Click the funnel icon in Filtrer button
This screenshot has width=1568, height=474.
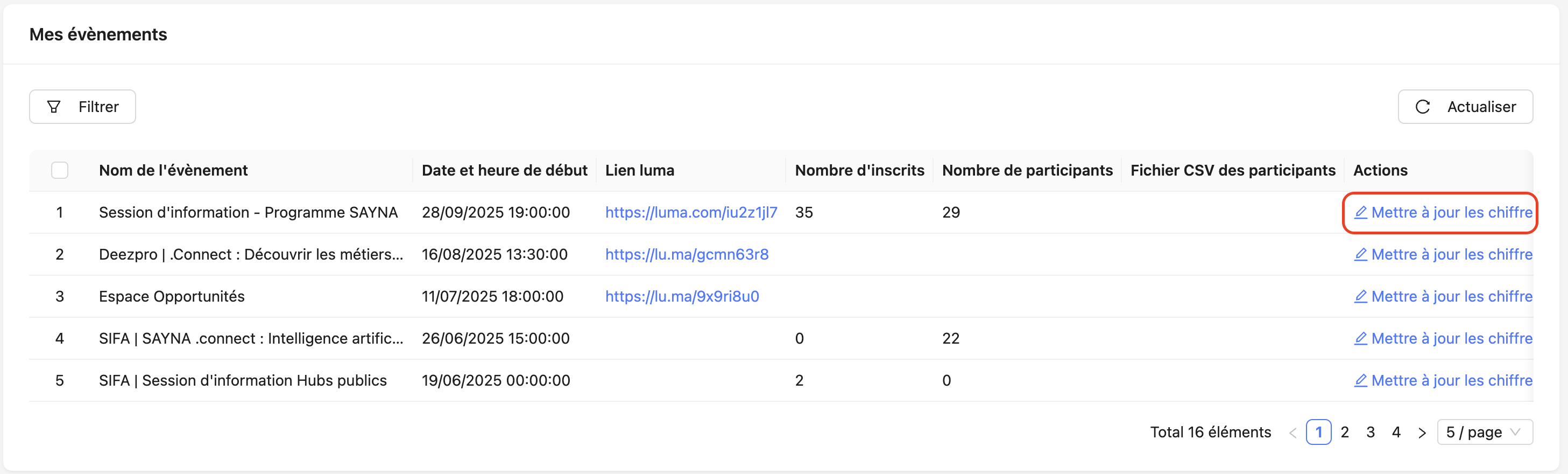(54, 107)
